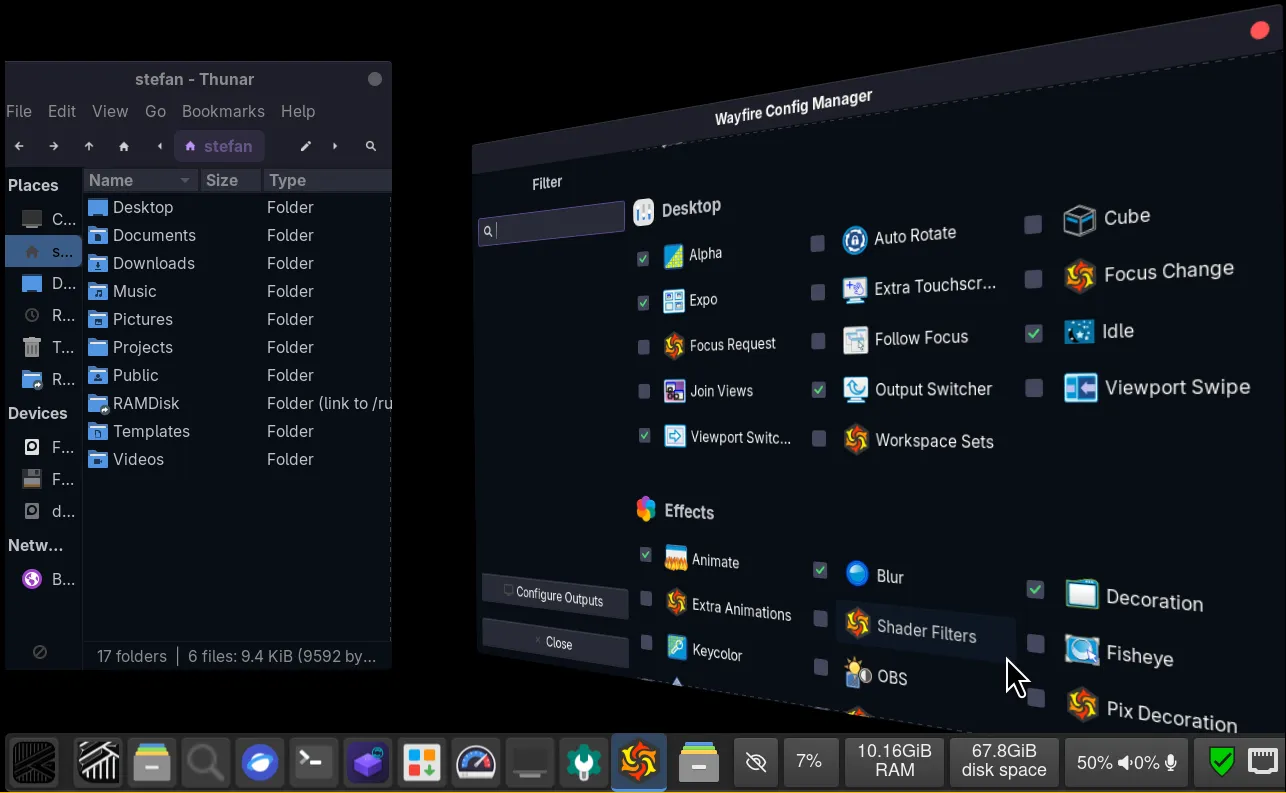Sort files by the Type column header
The image size is (1286, 793).
326,181
